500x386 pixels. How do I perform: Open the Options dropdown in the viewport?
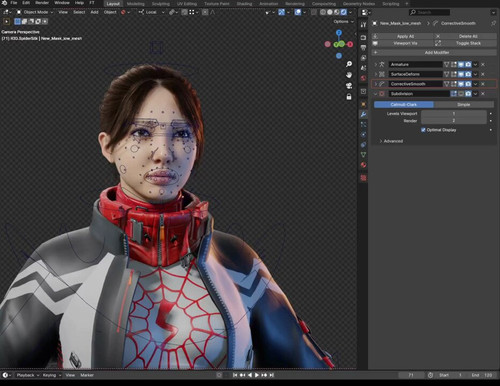click(x=344, y=21)
